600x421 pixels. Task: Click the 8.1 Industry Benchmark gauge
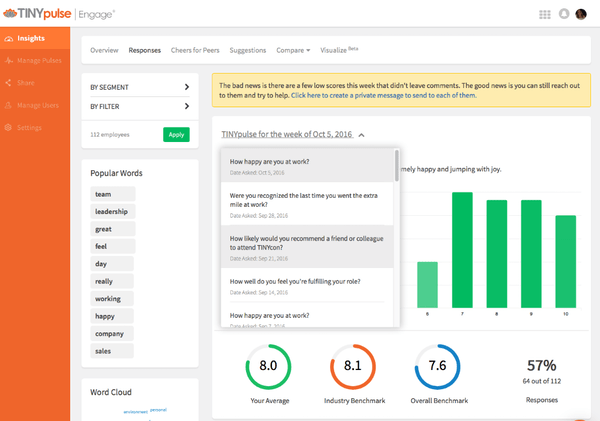(353, 367)
